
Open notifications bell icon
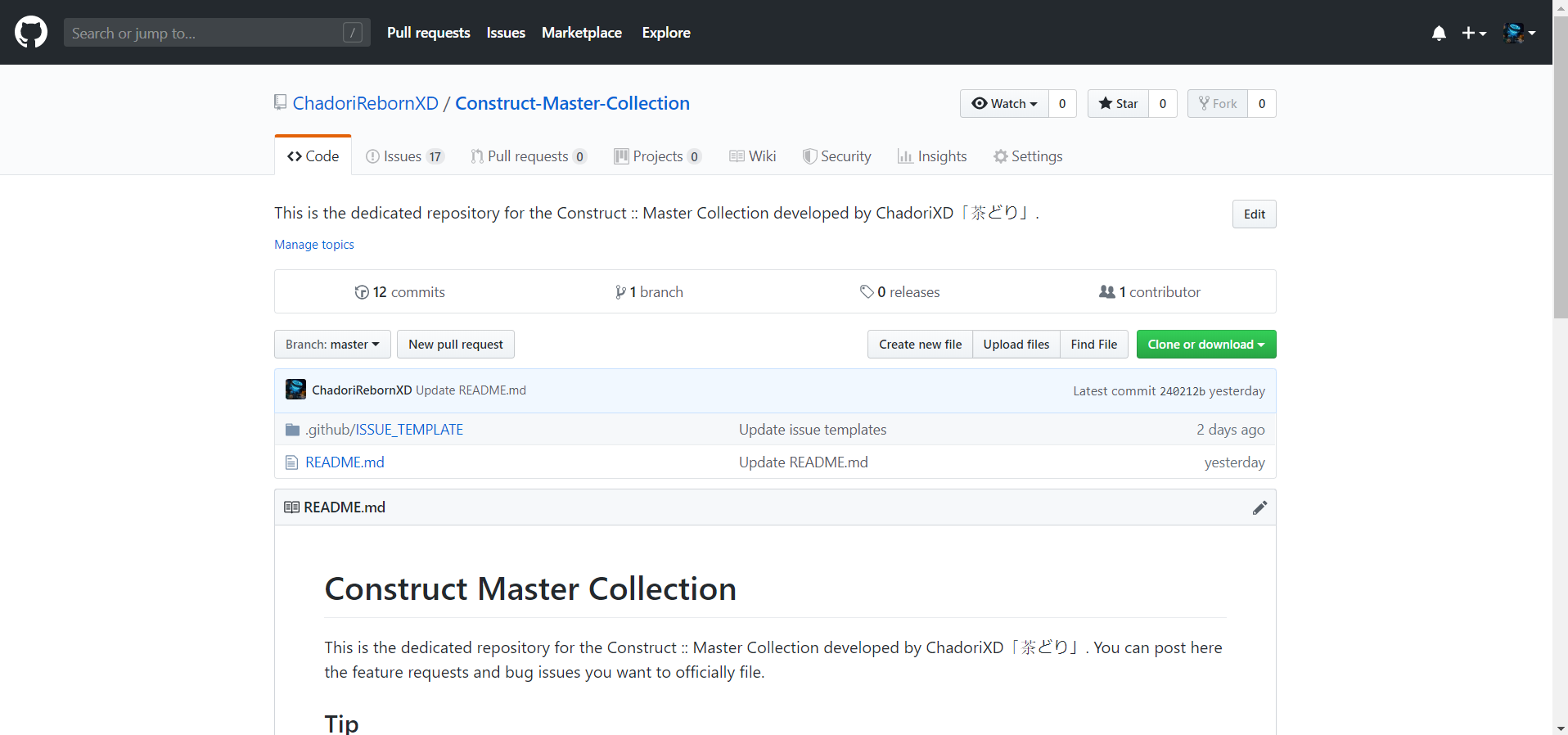pyautogui.click(x=1439, y=33)
